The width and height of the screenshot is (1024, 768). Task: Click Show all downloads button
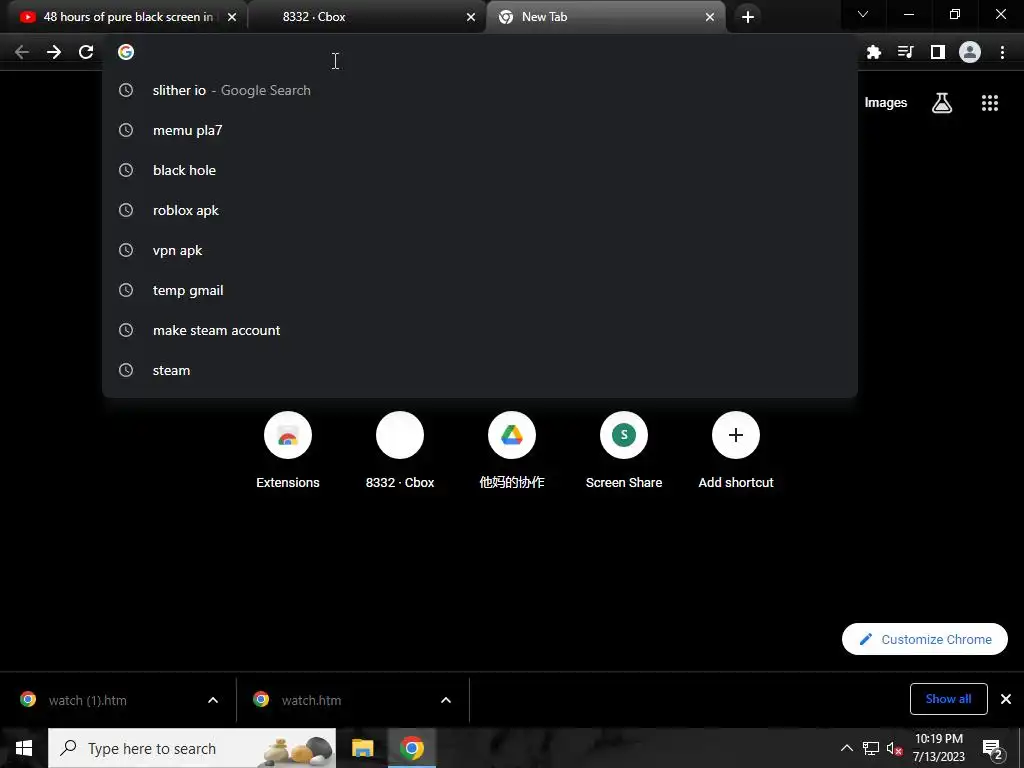click(x=948, y=699)
